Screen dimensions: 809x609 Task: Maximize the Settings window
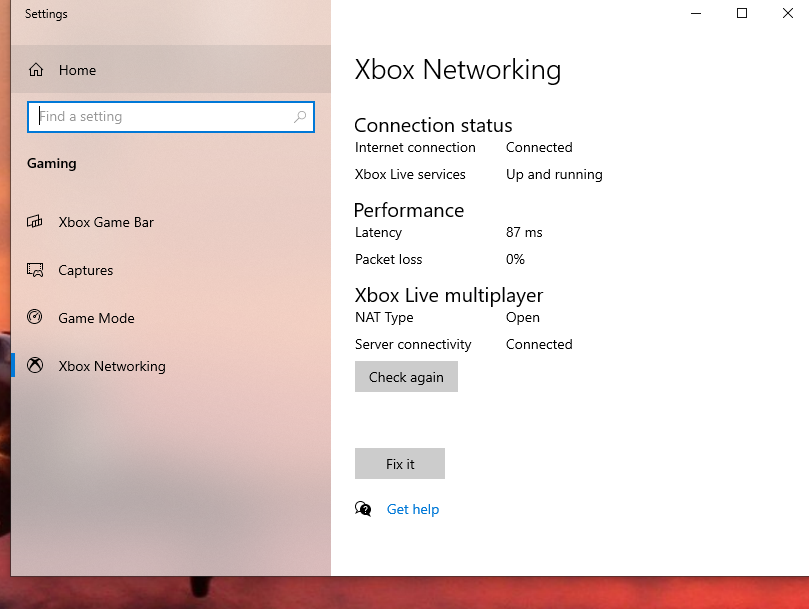[x=741, y=13]
